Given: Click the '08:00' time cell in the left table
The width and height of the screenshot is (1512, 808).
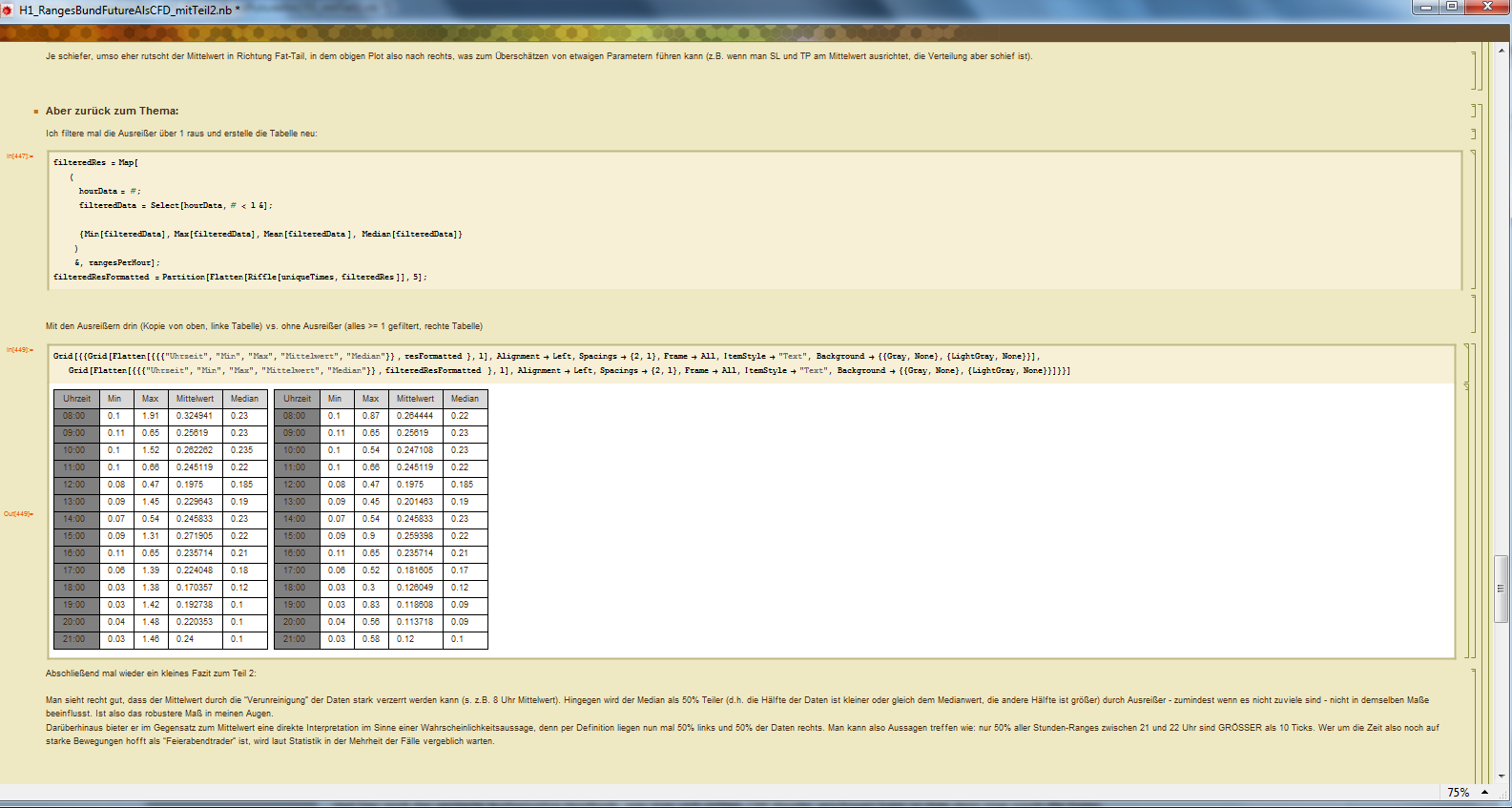Looking at the screenshot, I should (77, 416).
